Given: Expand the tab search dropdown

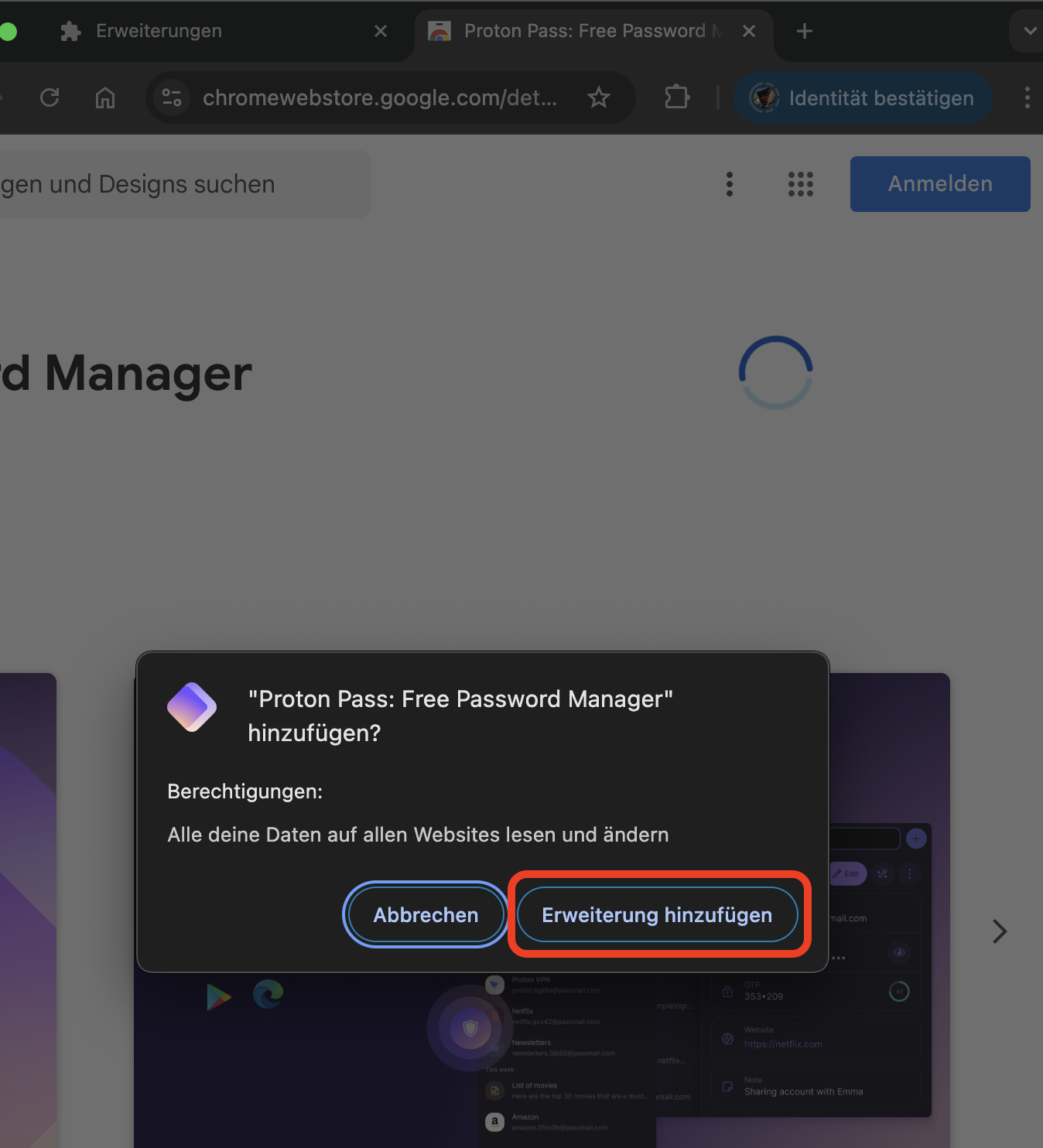Looking at the screenshot, I should pos(1028,31).
